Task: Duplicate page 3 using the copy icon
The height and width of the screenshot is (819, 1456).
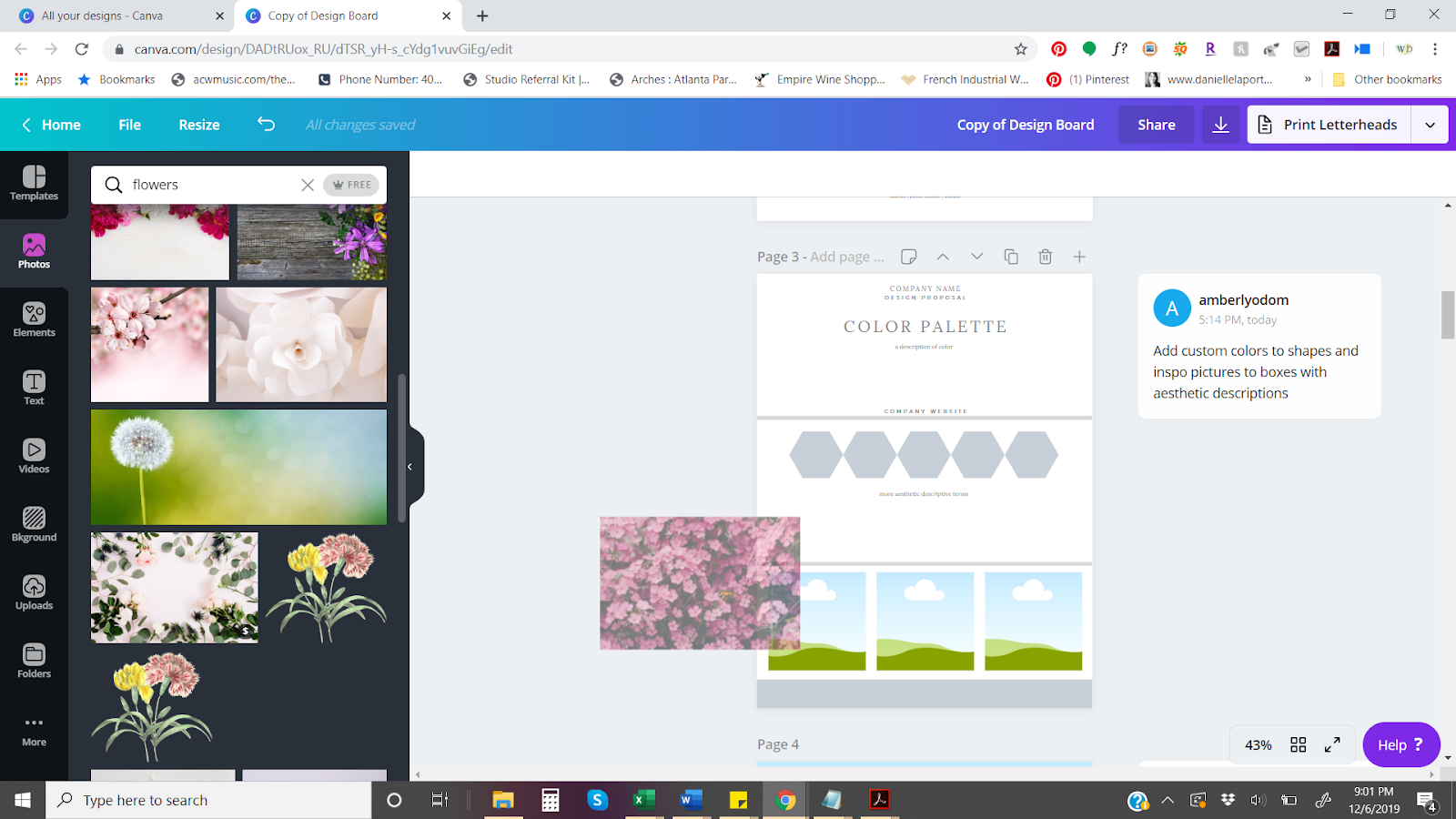Action: pos(1011,257)
